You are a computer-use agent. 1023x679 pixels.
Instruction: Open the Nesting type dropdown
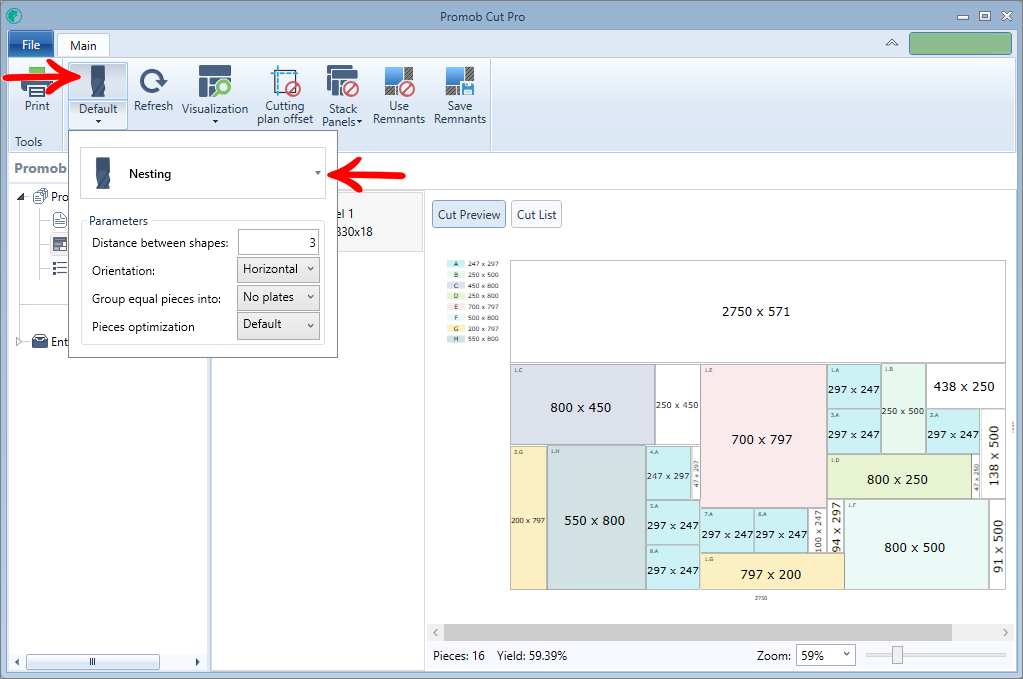pos(203,174)
